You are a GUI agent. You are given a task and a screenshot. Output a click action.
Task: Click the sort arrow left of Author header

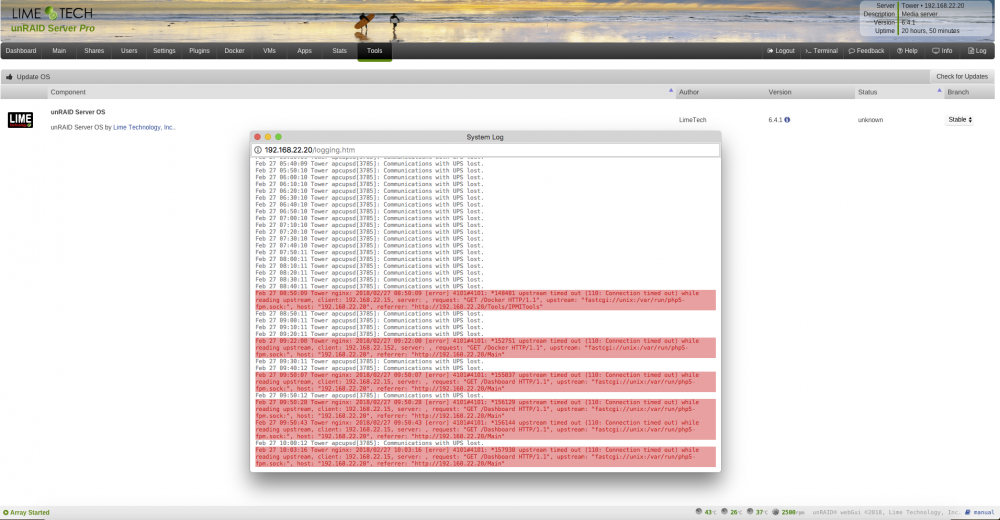tap(671, 91)
